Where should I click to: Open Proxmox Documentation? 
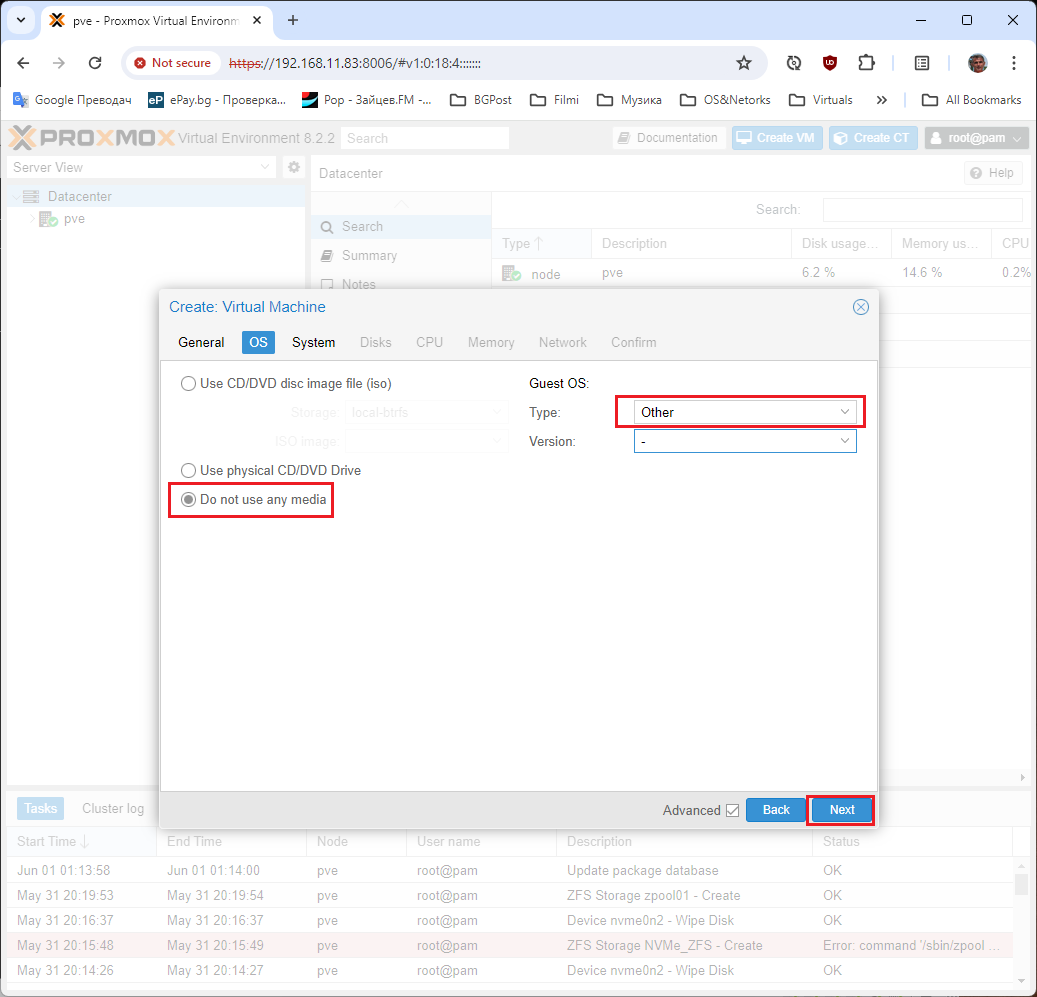click(668, 138)
